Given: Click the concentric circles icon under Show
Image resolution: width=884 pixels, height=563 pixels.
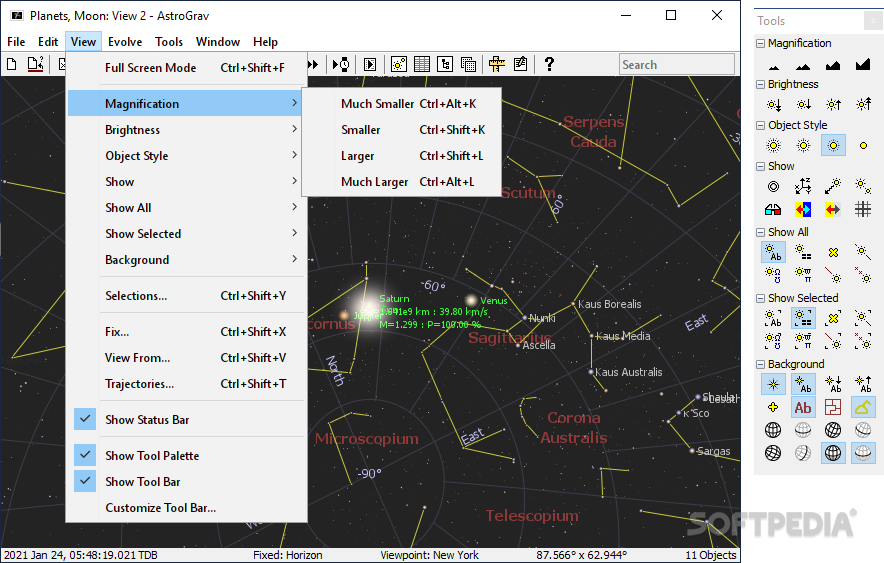Looking at the screenshot, I should 774,186.
